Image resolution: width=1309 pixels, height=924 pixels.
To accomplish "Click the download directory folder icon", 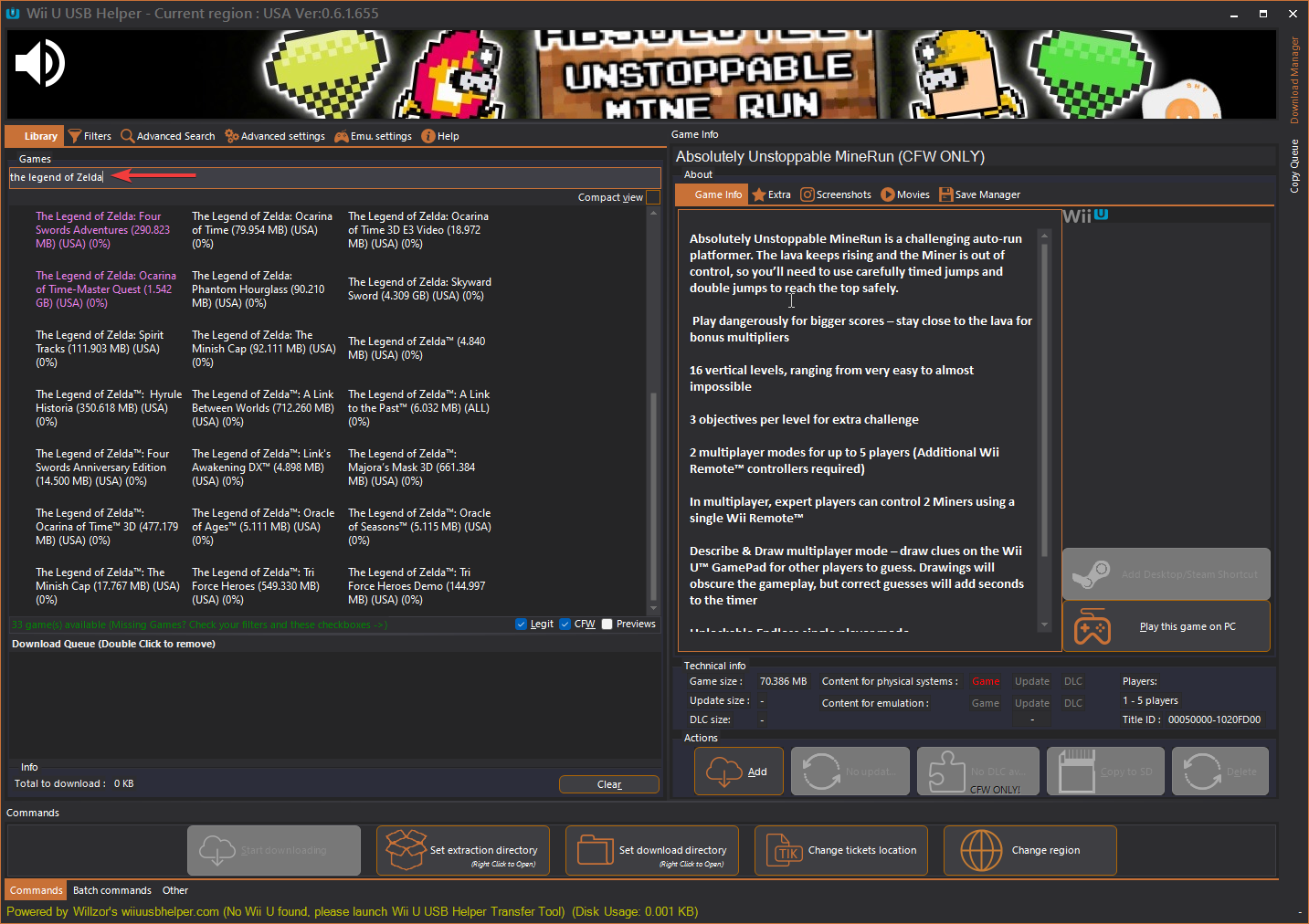I will (x=595, y=850).
